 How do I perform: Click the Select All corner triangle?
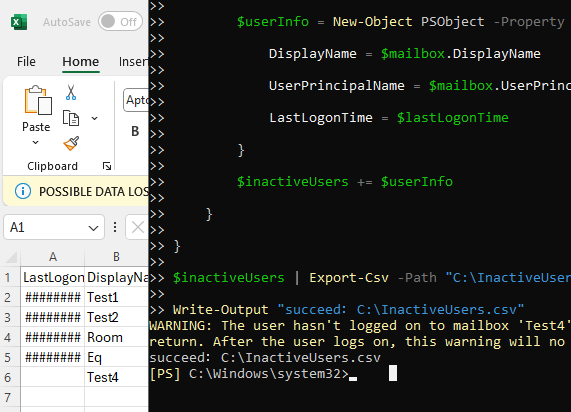(x=11, y=257)
